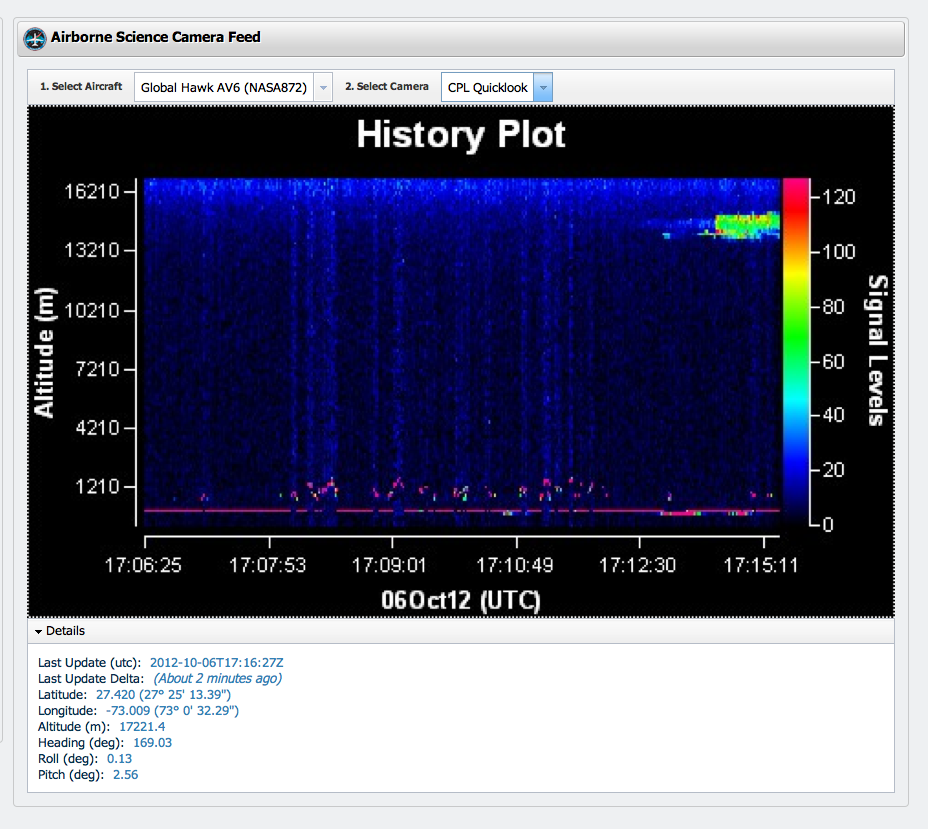Open the Select Aircraft dropdown arrow
Image resolution: width=928 pixels, height=829 pixels.
click(x=323, y=88)
